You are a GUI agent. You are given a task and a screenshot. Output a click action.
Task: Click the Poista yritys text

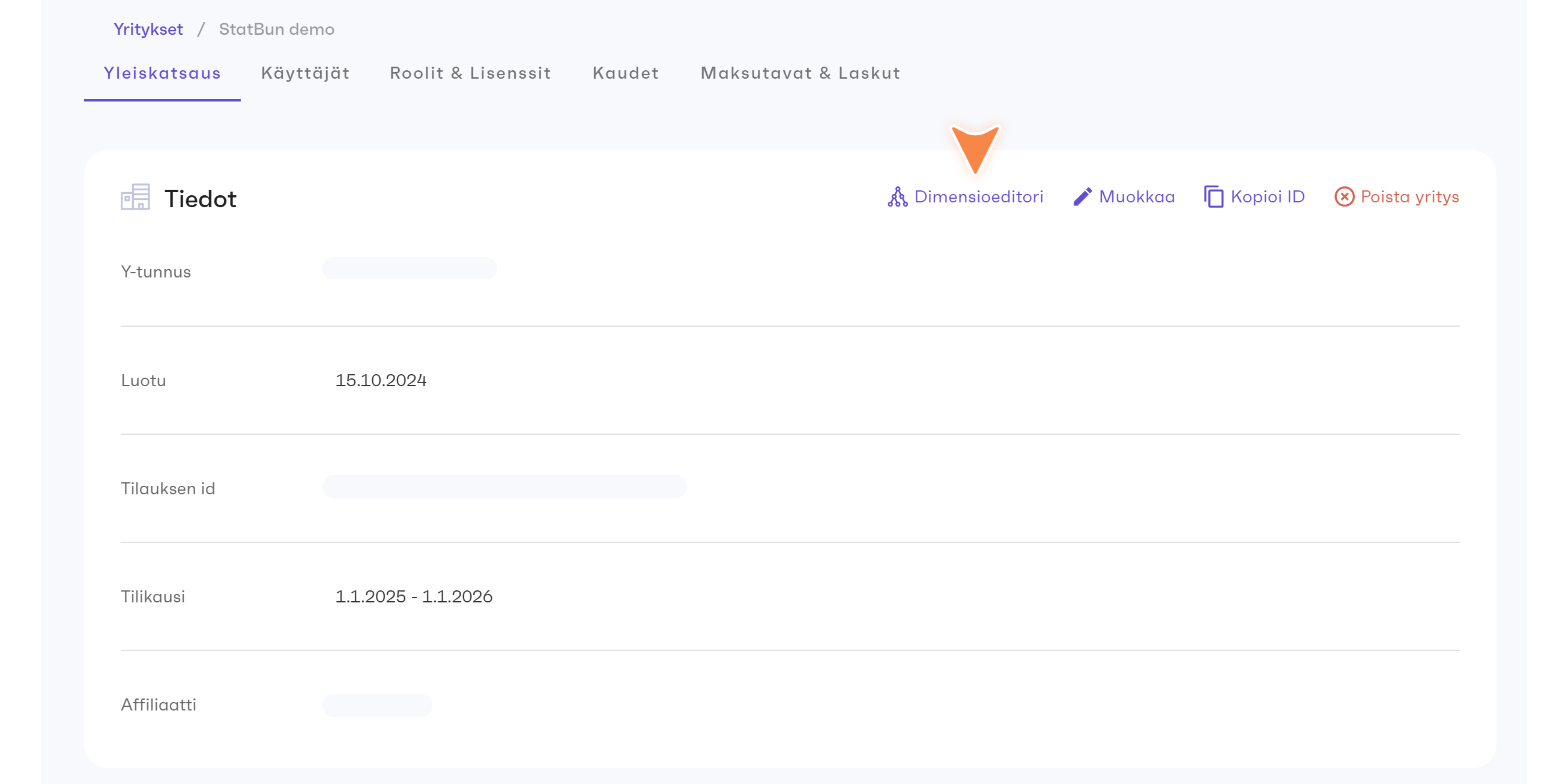click(x=1410, y=197)
